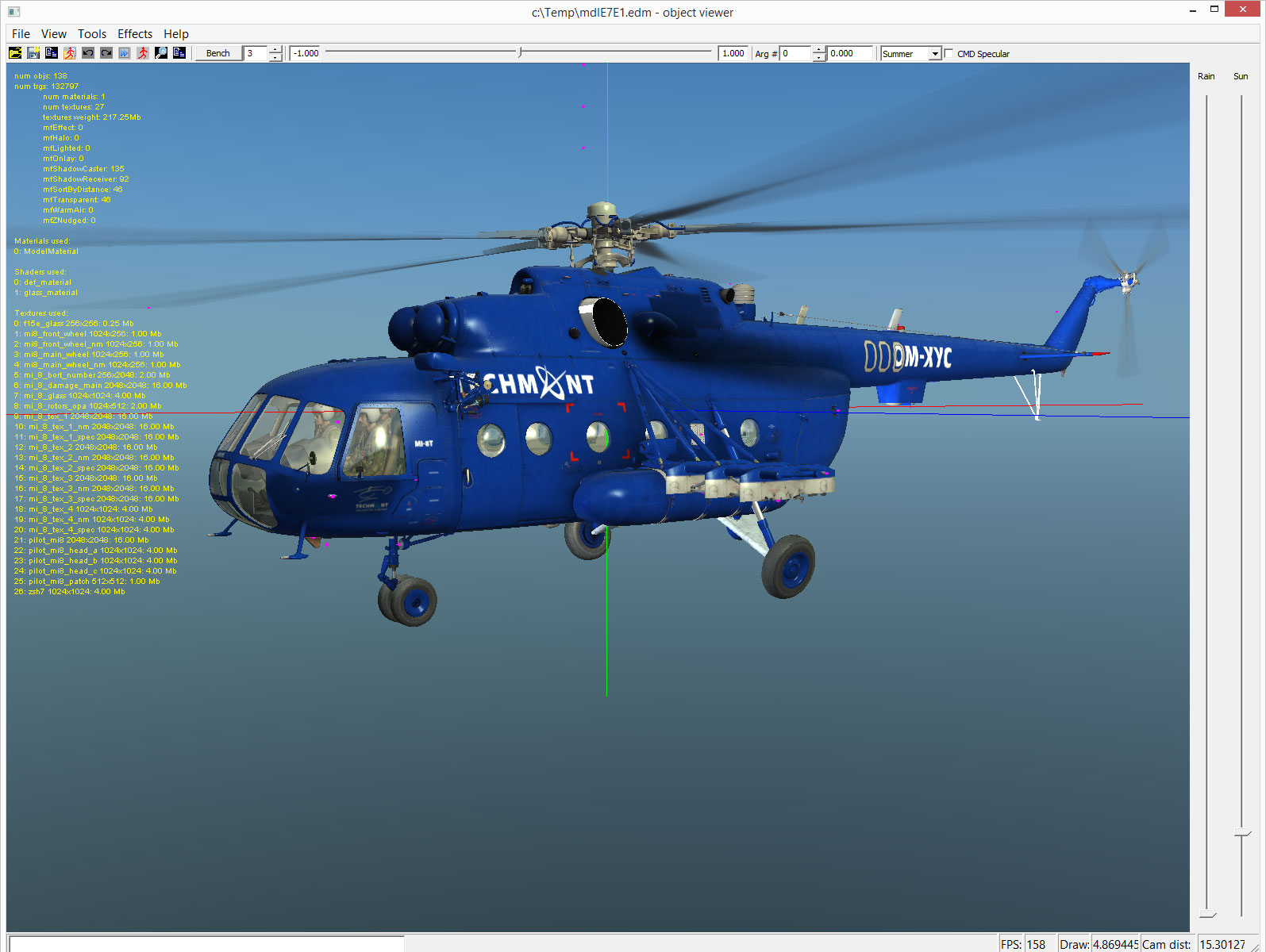Click the redo arrow icon
The width and height of the screenshot is (1266, 952).
pos(106,53)
